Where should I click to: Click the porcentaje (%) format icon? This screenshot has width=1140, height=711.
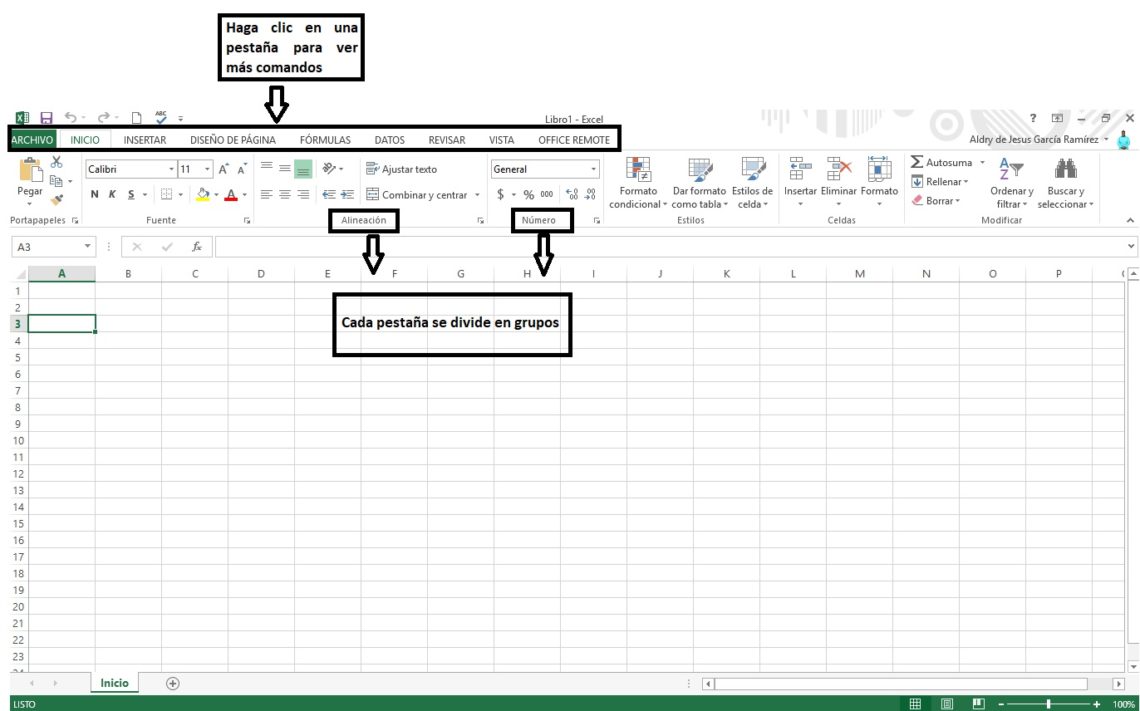[x=531, y=195]
